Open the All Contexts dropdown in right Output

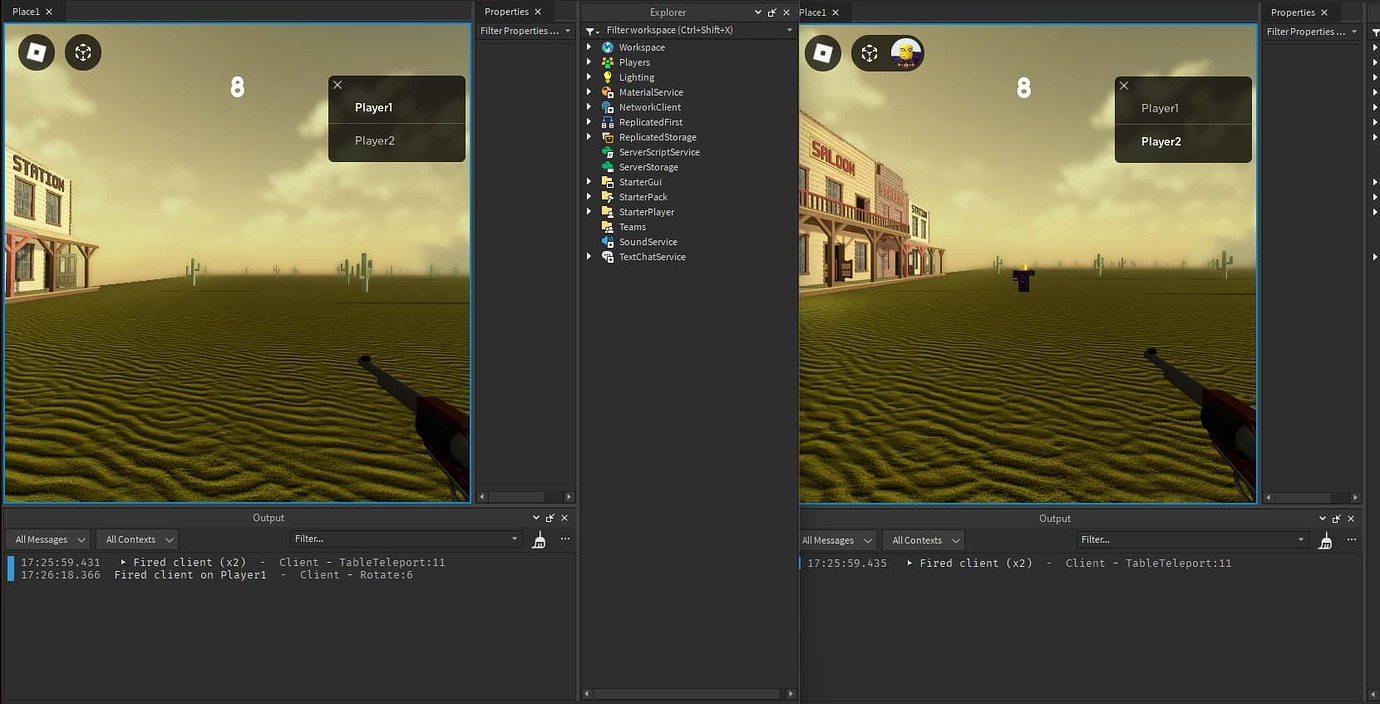922,540
